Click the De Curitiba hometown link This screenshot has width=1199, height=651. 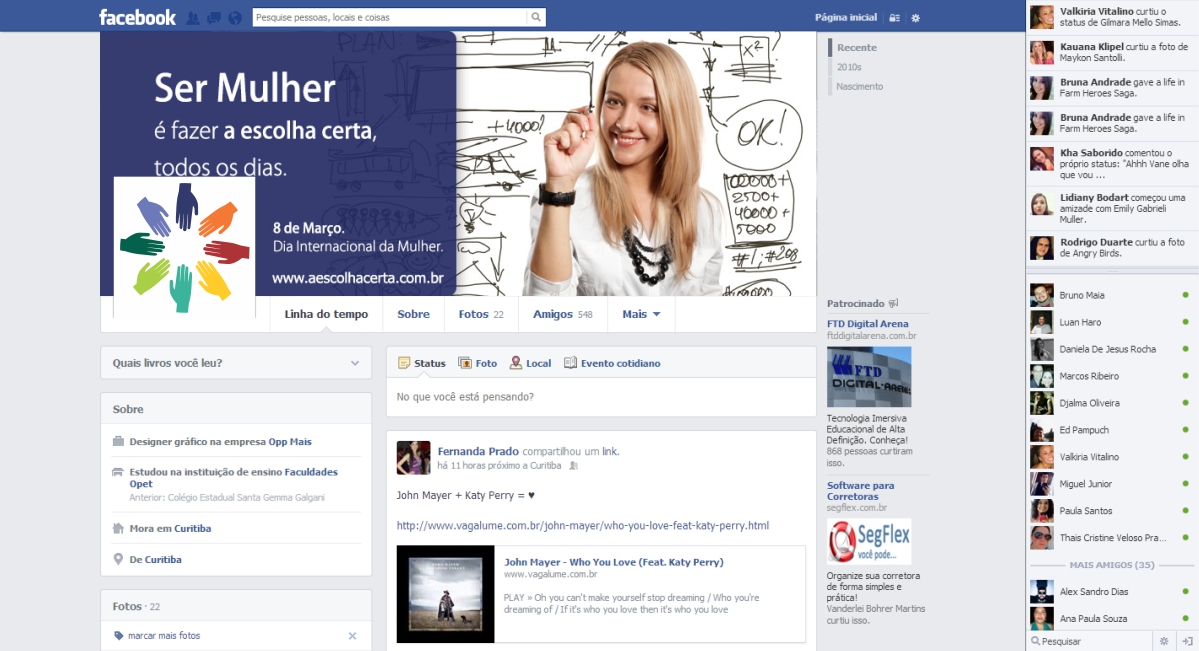tap(163, 560)
